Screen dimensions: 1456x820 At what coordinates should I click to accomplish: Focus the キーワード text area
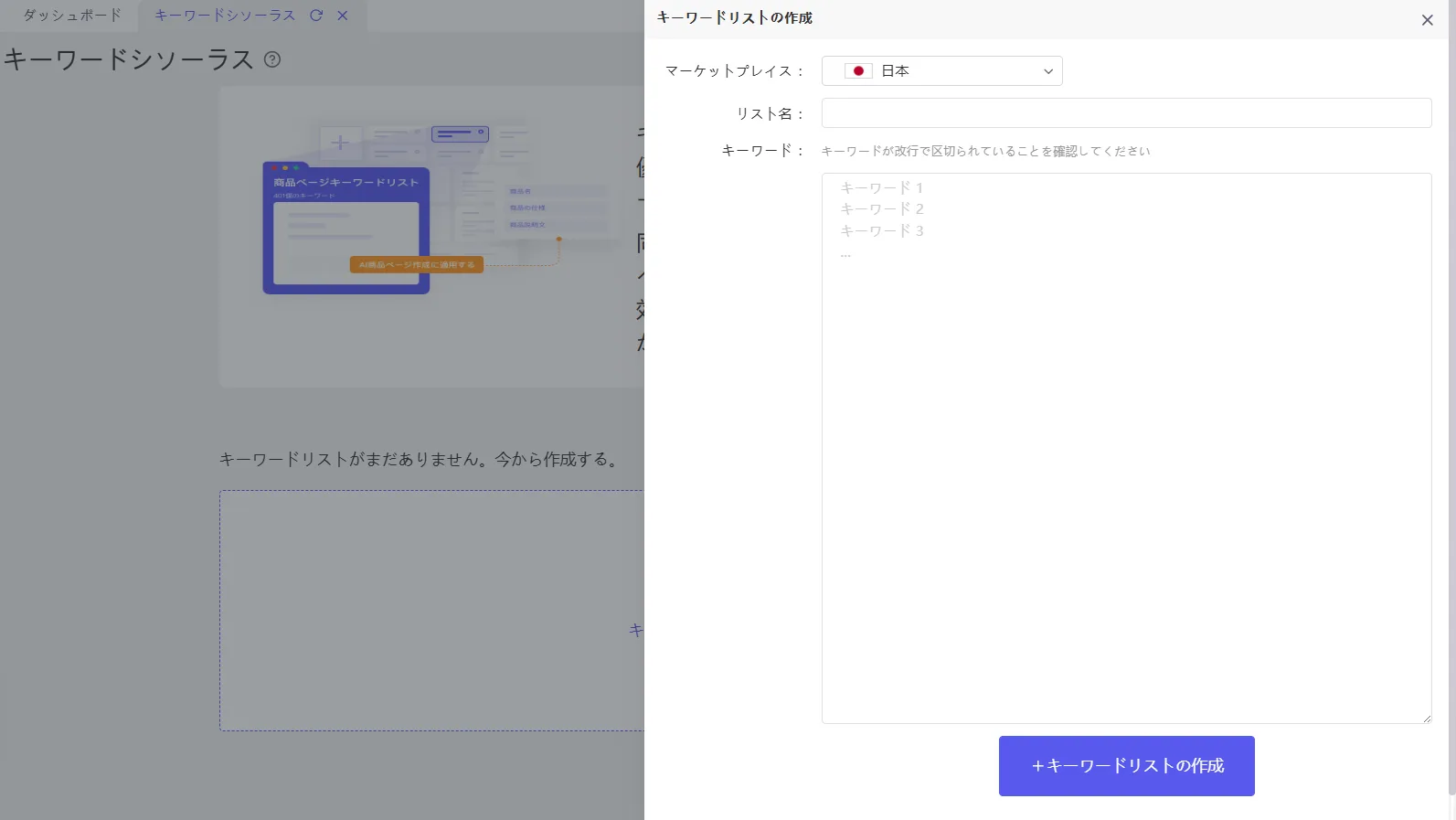tap(1126, 448)
